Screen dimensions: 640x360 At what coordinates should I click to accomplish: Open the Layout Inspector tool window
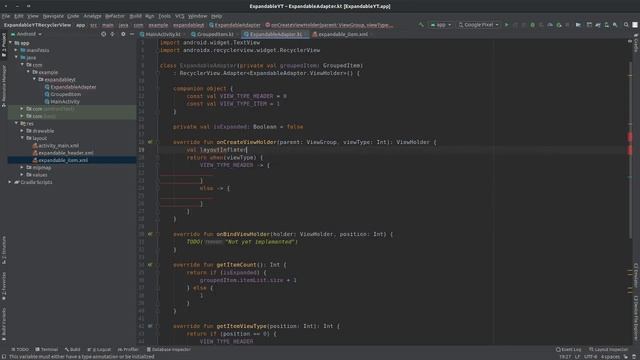608,349
